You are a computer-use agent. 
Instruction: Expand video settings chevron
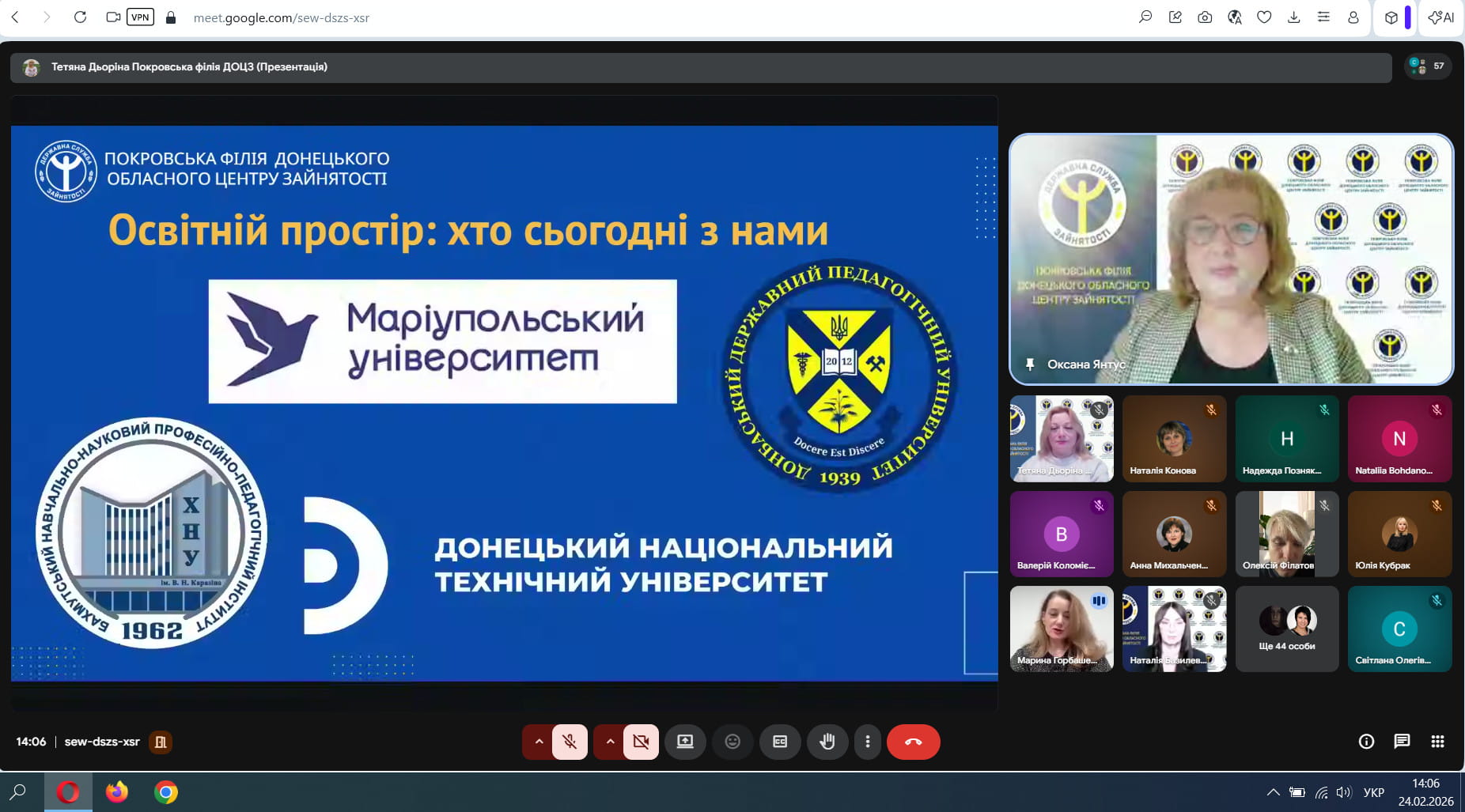click(610, 742)
